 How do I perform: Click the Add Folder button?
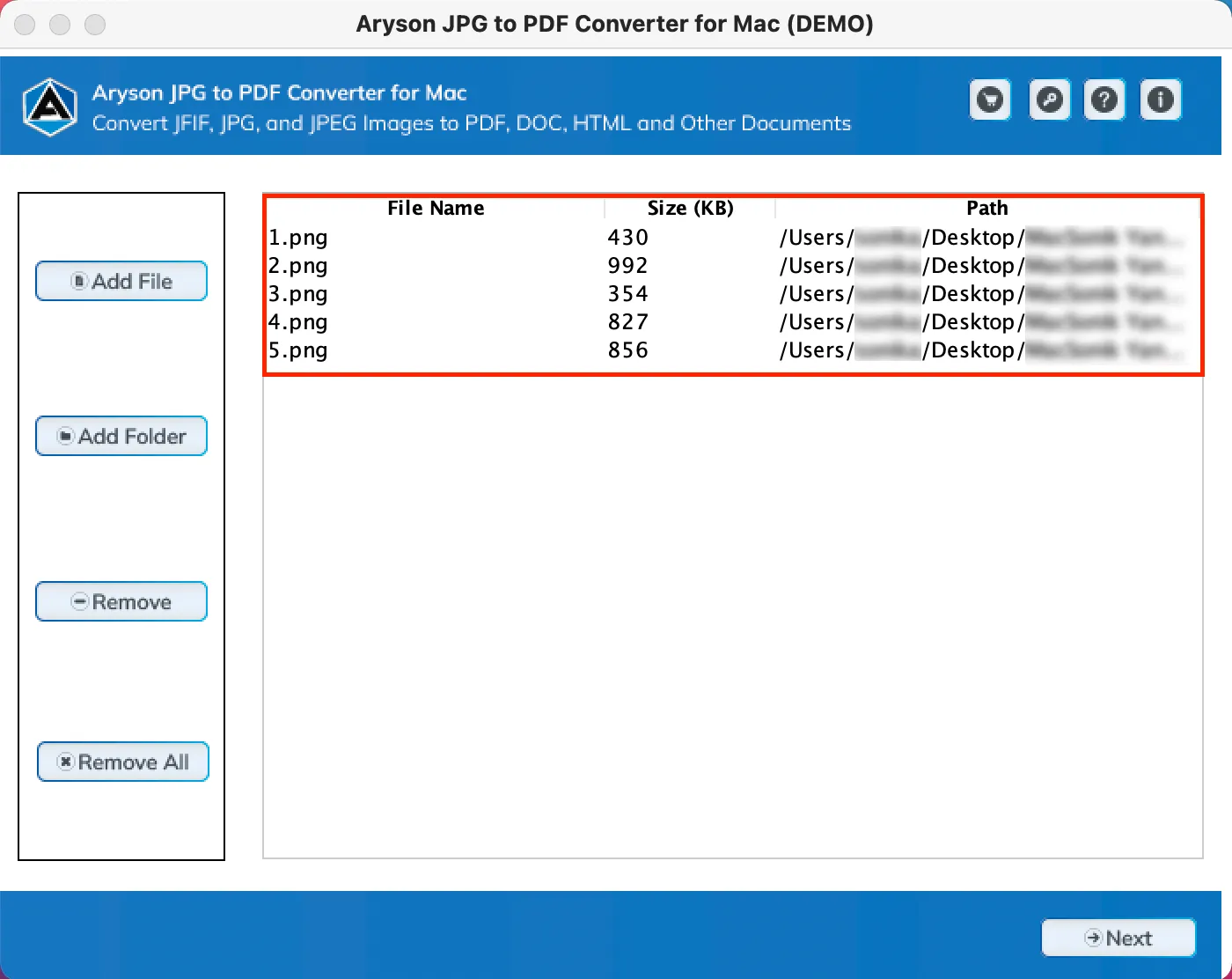click(x=121, y=436)
